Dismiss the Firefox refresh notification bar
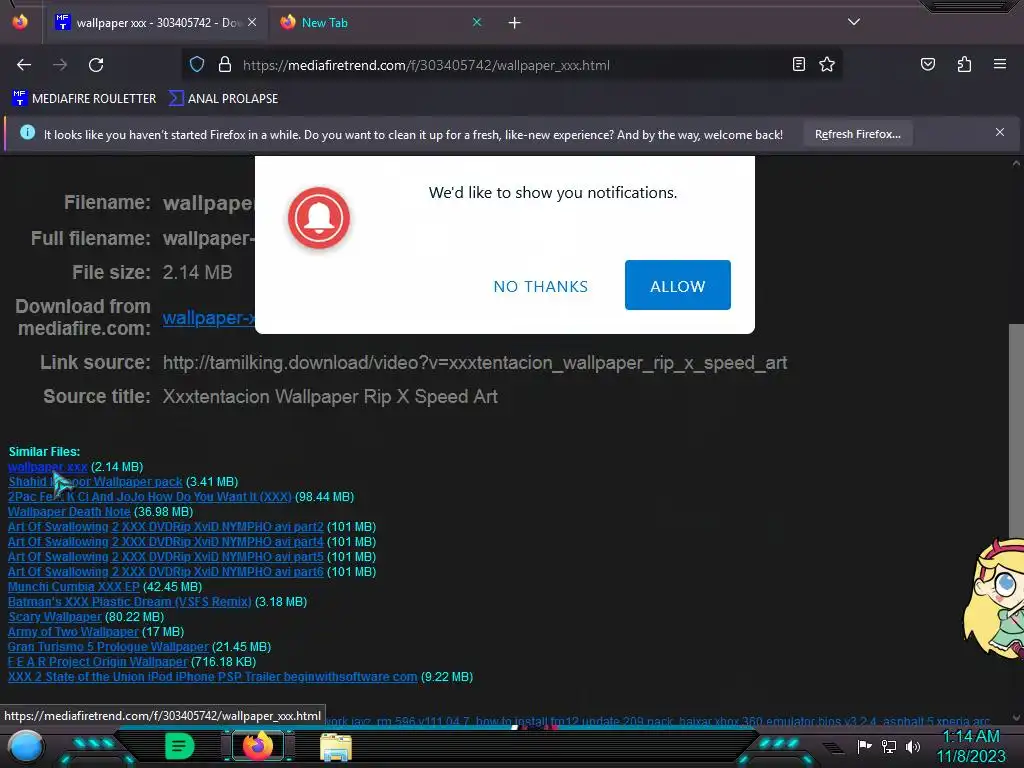Viewport: 1024px width, 768px height. [999, 133]
